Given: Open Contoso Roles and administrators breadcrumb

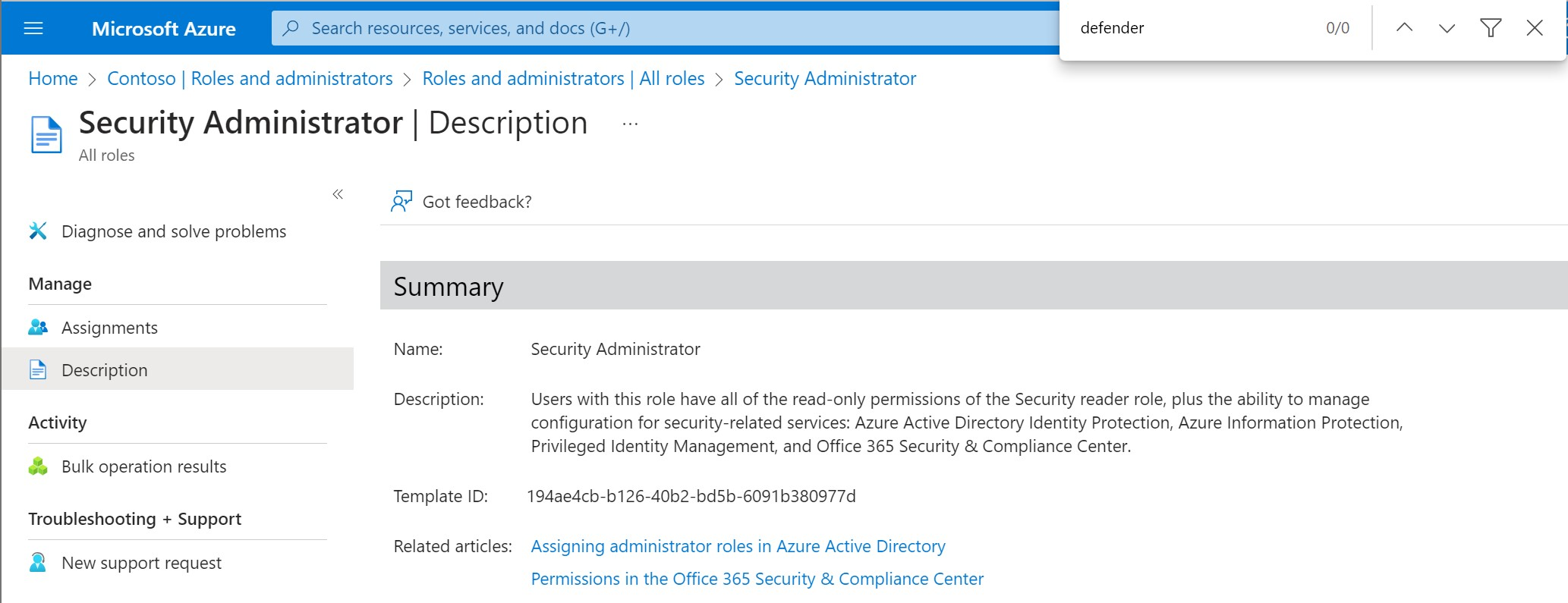Looking at the screenshot, I should (250, 78).
